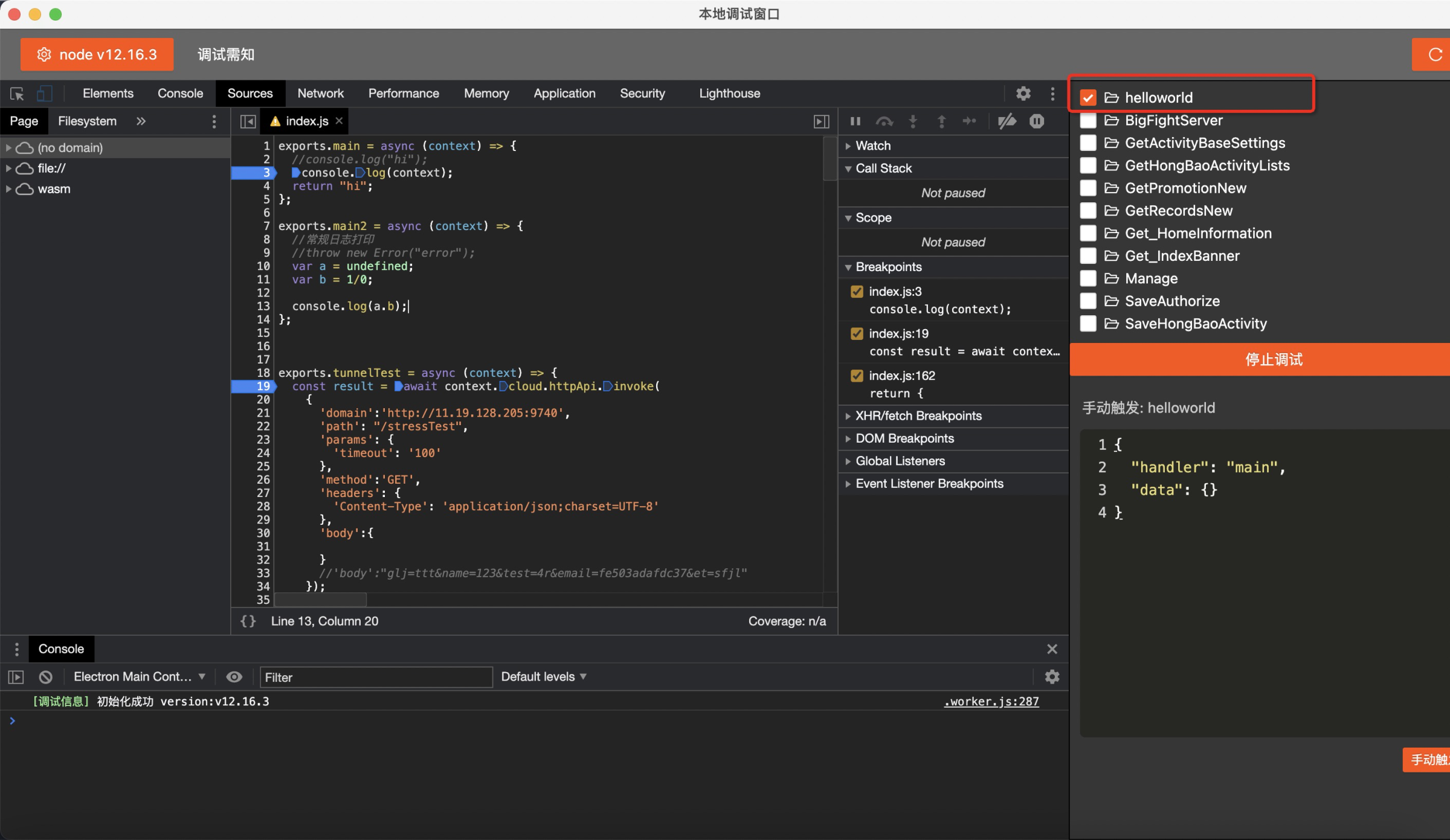Screen dimensions: 1450x840
Task: Deactivate all breakpoints icon
Action: tap(1007, 121)
